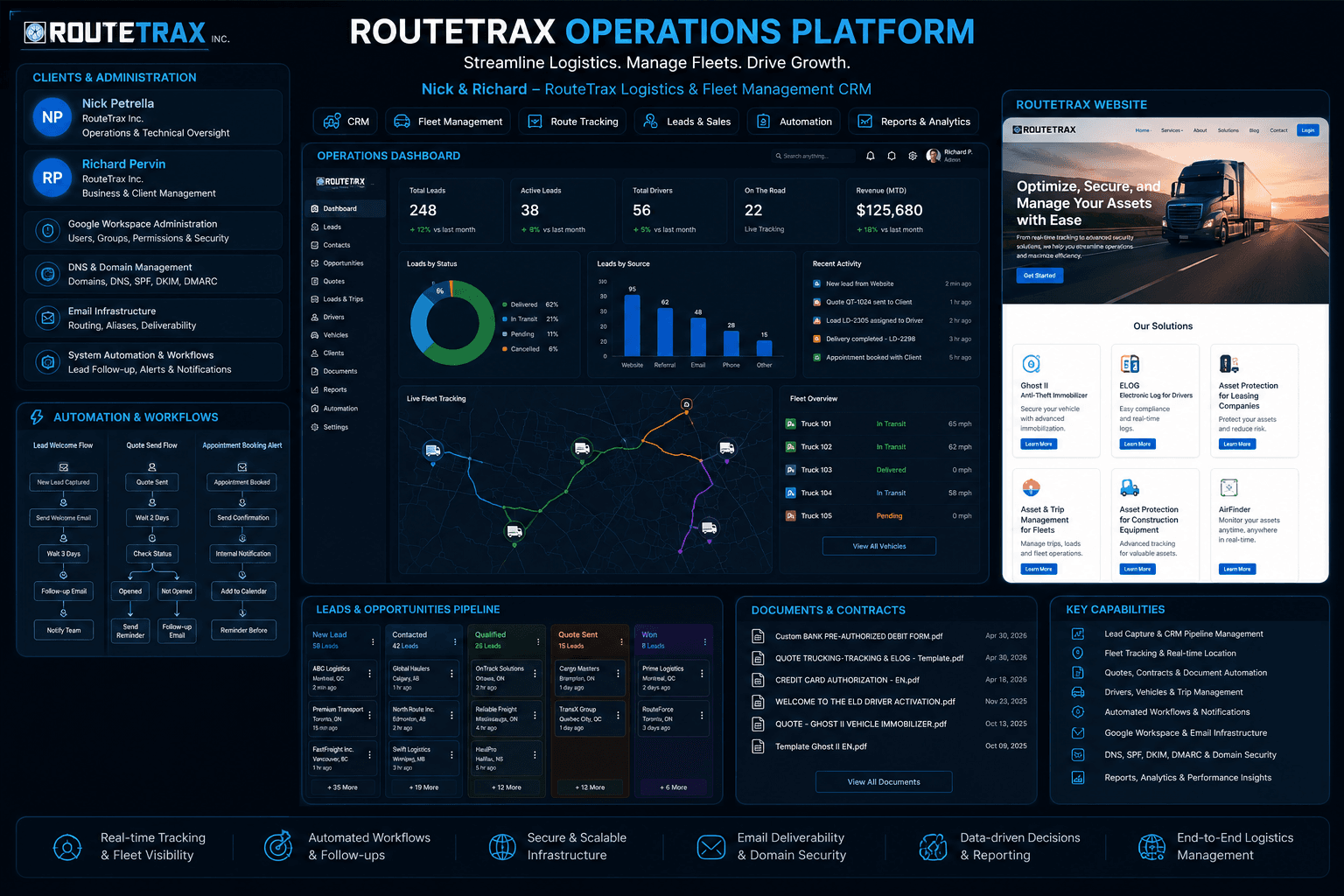Click the Truck 105 icon in Fleet Overview
The height and width of the screenshot is (896, 1344).
(x=791, y=515)
